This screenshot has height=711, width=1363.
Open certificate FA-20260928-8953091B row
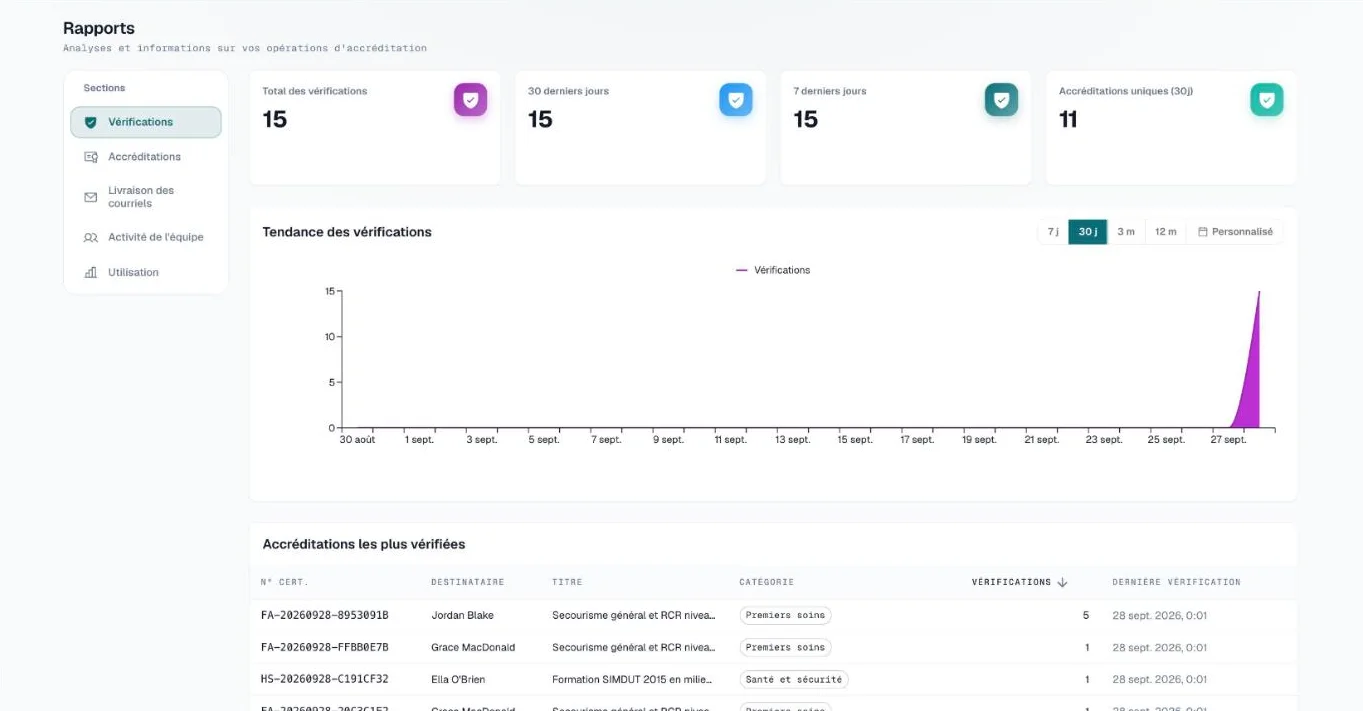[x=773, y=615]
